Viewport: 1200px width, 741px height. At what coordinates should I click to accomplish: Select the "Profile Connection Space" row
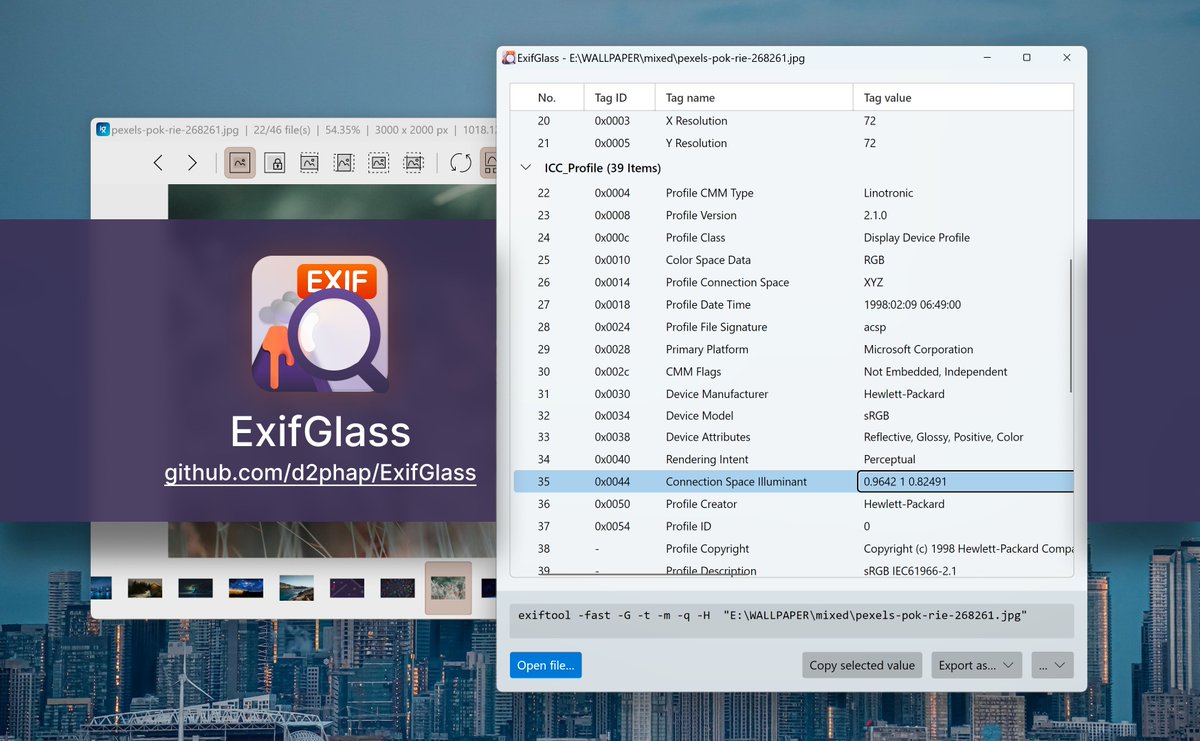[x=793, y=282]
